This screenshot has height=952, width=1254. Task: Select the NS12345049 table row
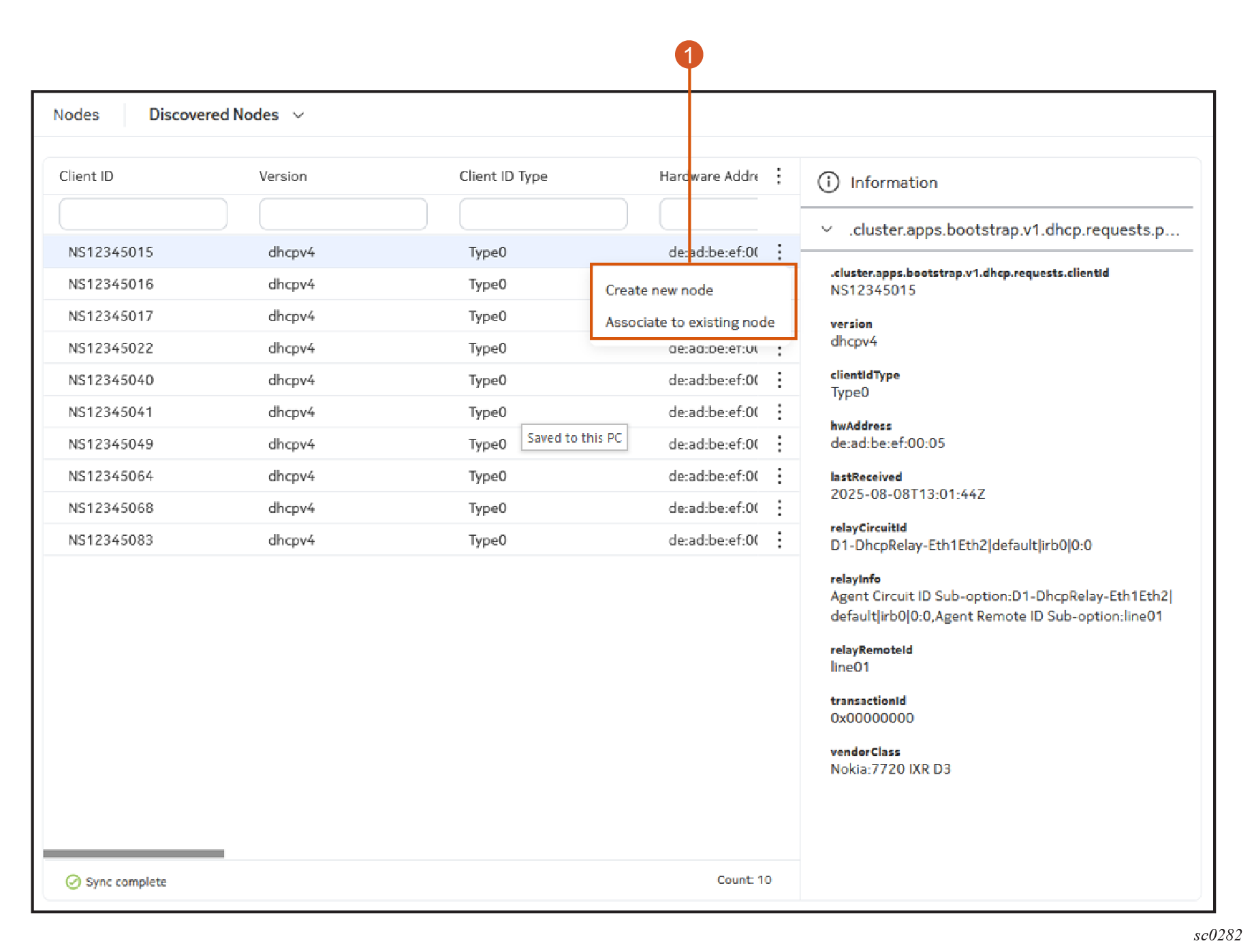coord(111,444)
